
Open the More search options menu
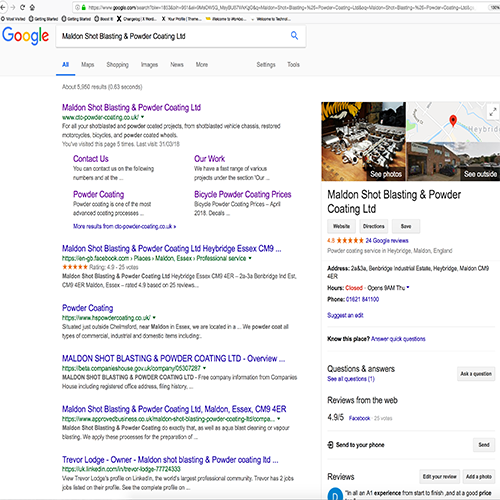(x=202, y=65)
